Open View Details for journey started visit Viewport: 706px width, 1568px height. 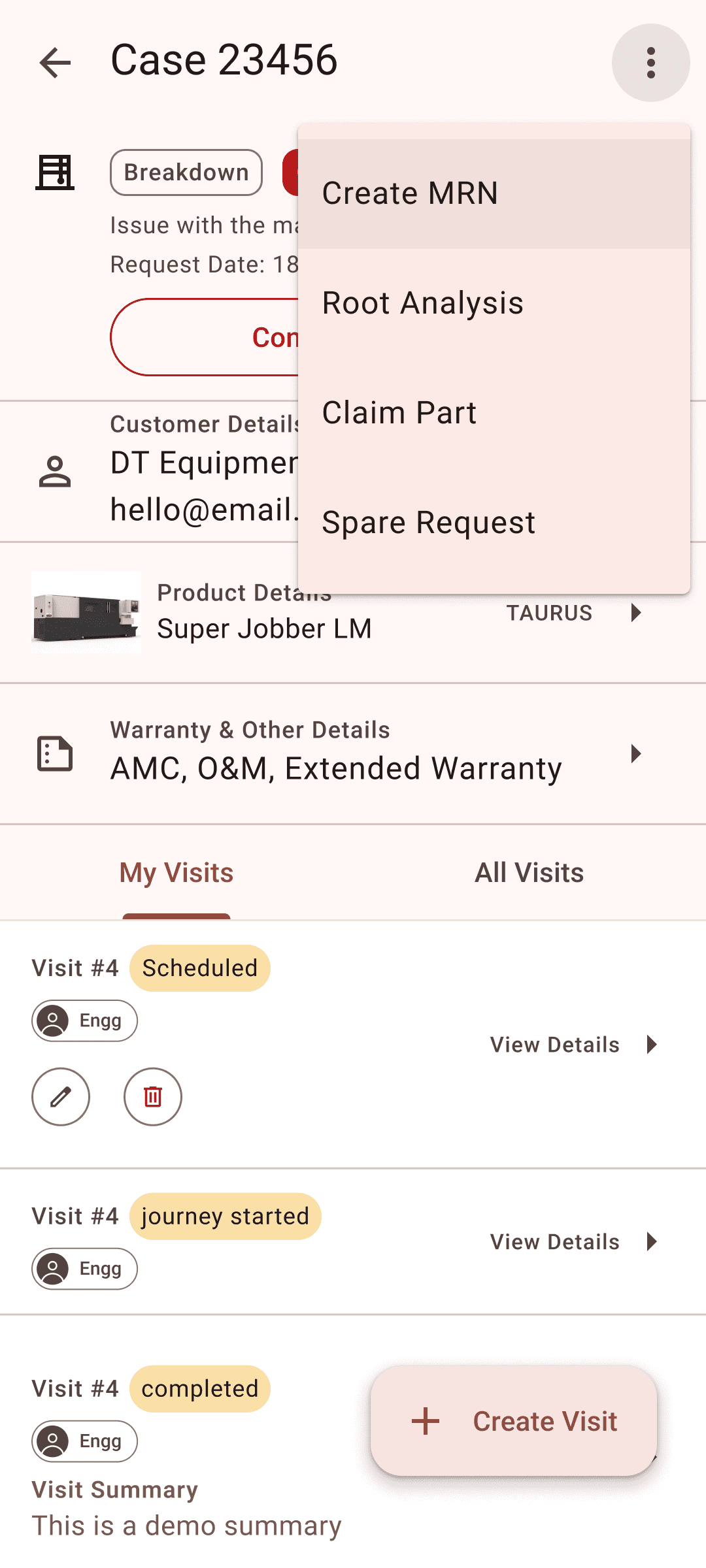click(573, 1241)
